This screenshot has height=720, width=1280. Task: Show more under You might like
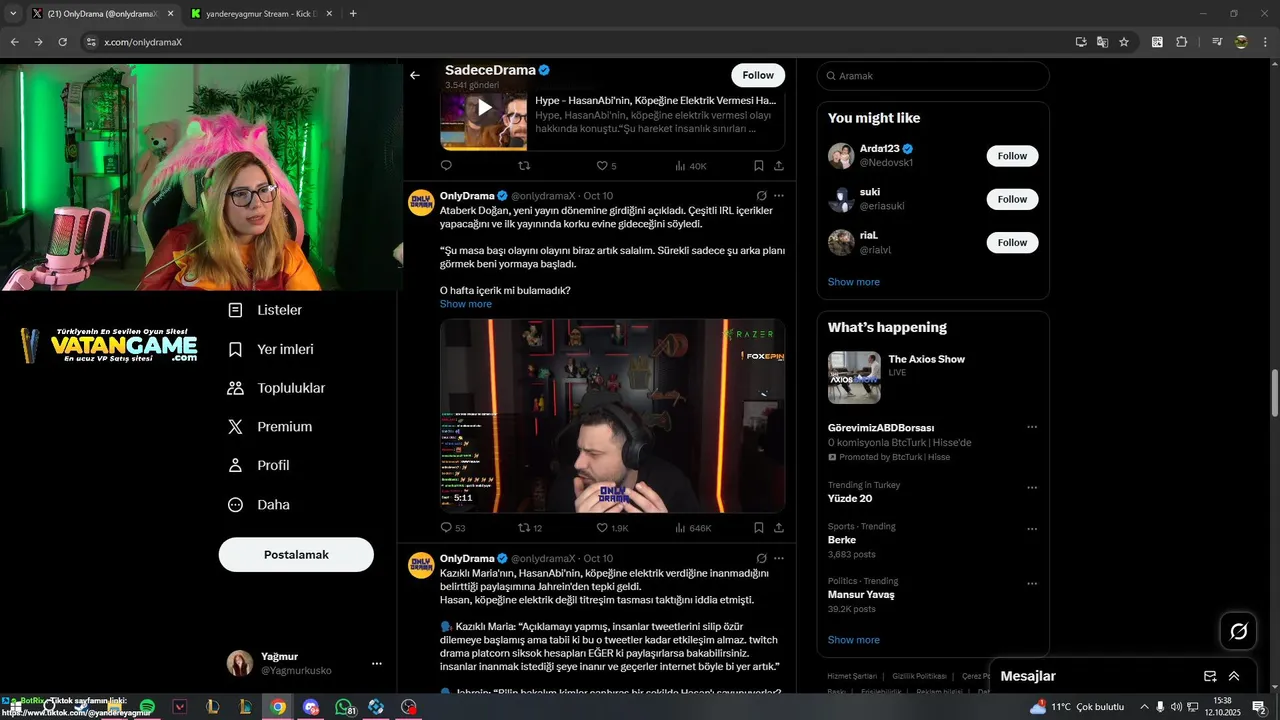854,282
